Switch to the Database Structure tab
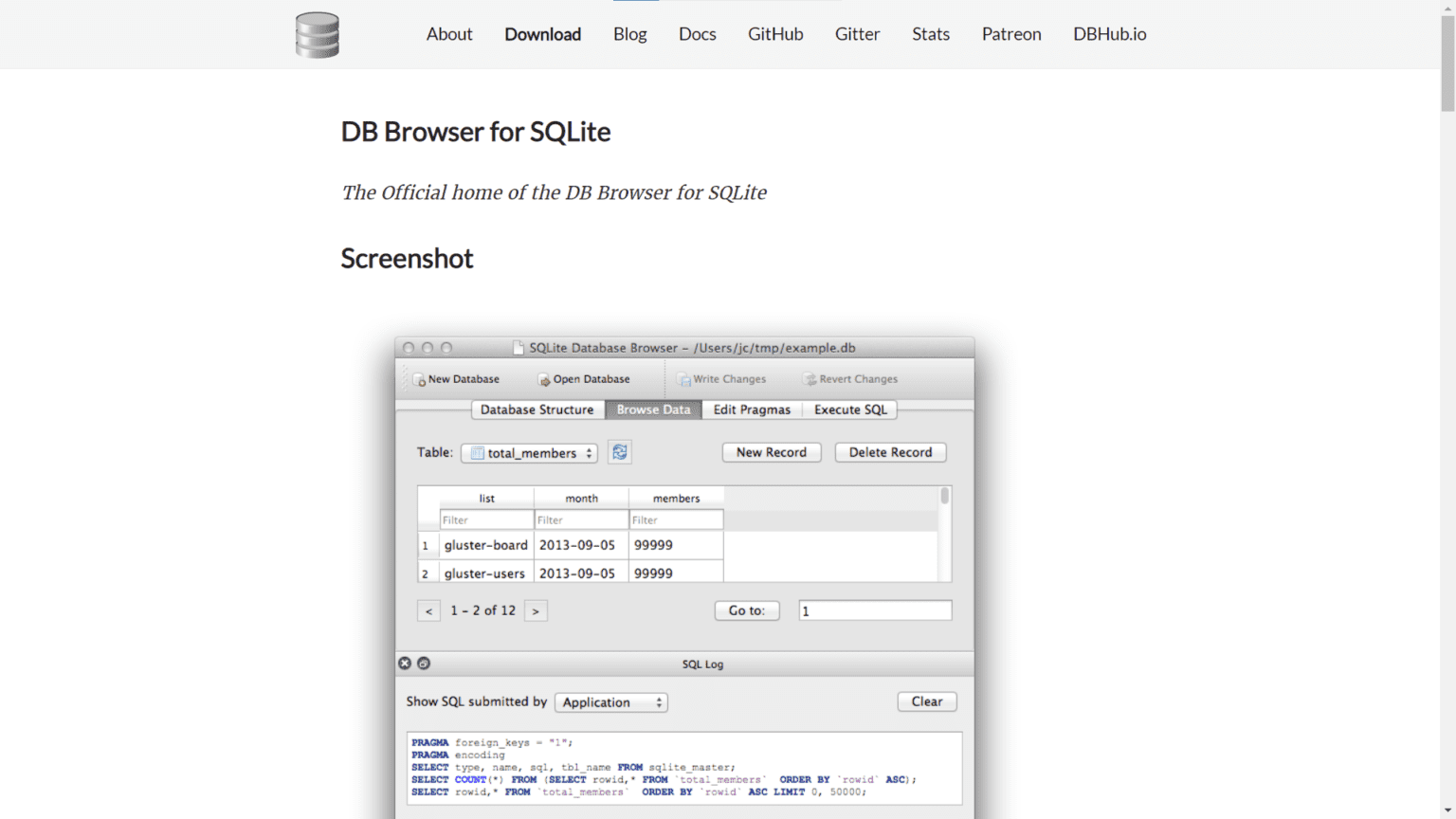 tap(537, 409)
